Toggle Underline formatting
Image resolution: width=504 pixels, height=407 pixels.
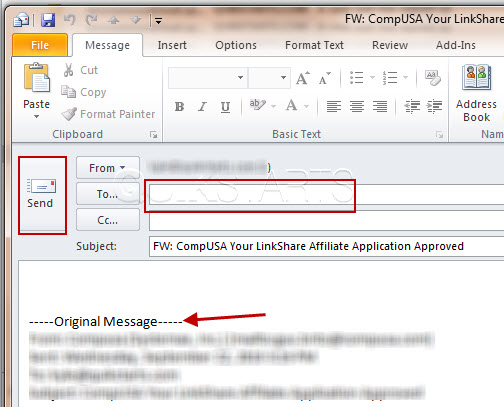(x=225, y=107)
